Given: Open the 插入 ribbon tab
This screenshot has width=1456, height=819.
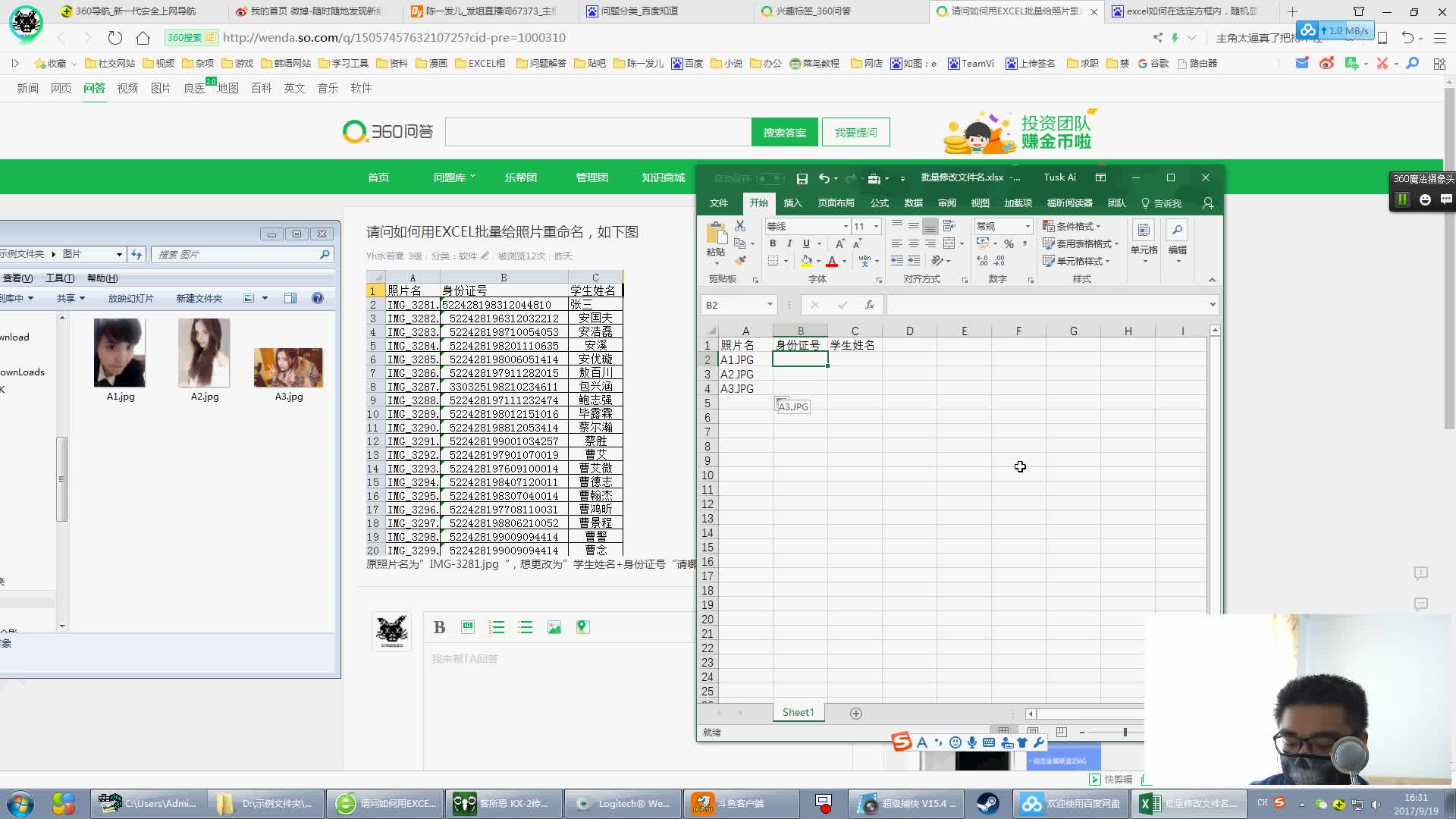Looking at the screenshot, I should click(792, 203).
